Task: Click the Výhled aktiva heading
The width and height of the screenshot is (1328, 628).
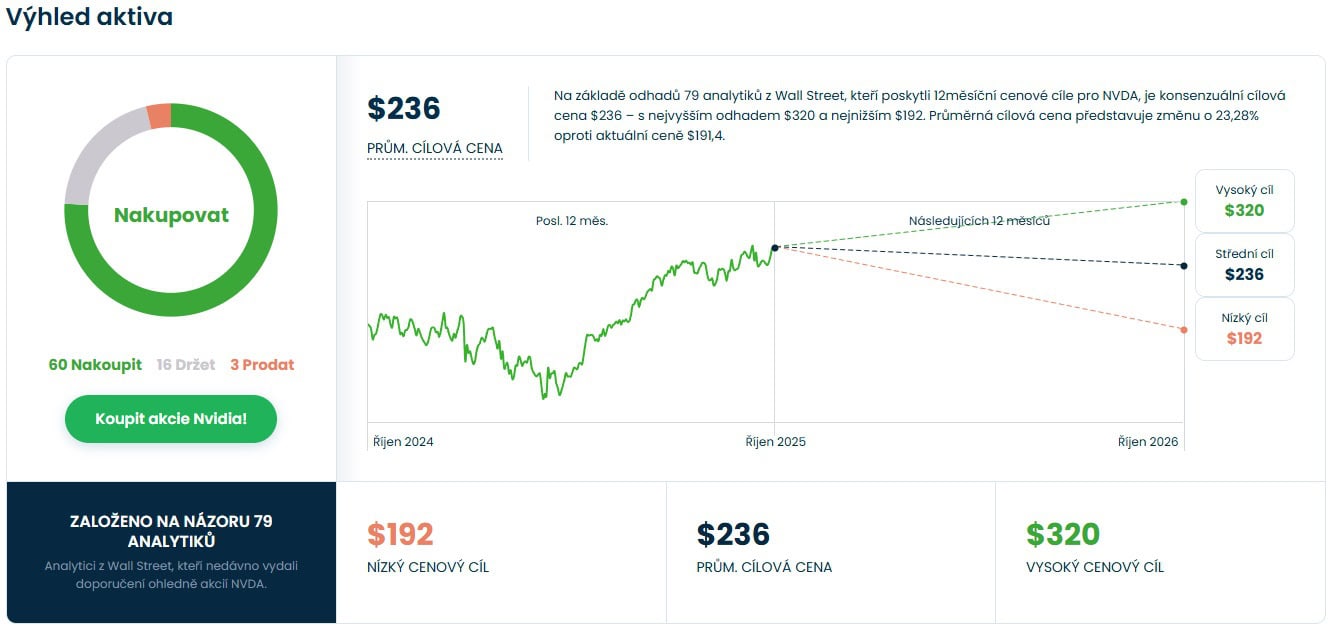Action: tap(89, 17)
